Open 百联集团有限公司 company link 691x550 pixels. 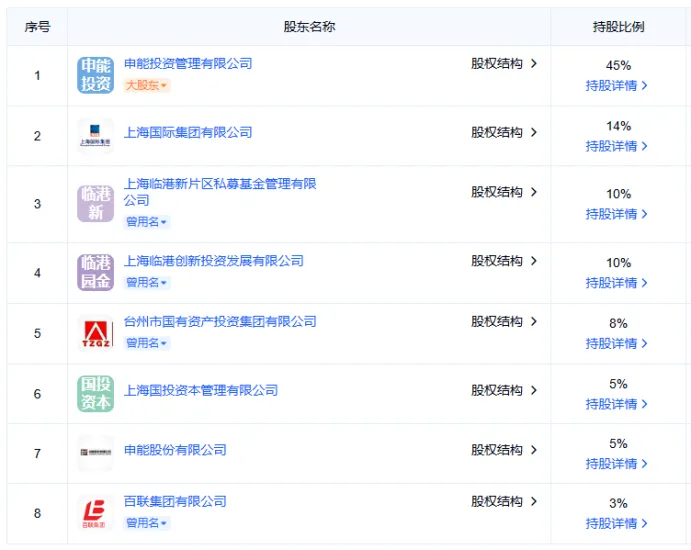coord(175,501)
